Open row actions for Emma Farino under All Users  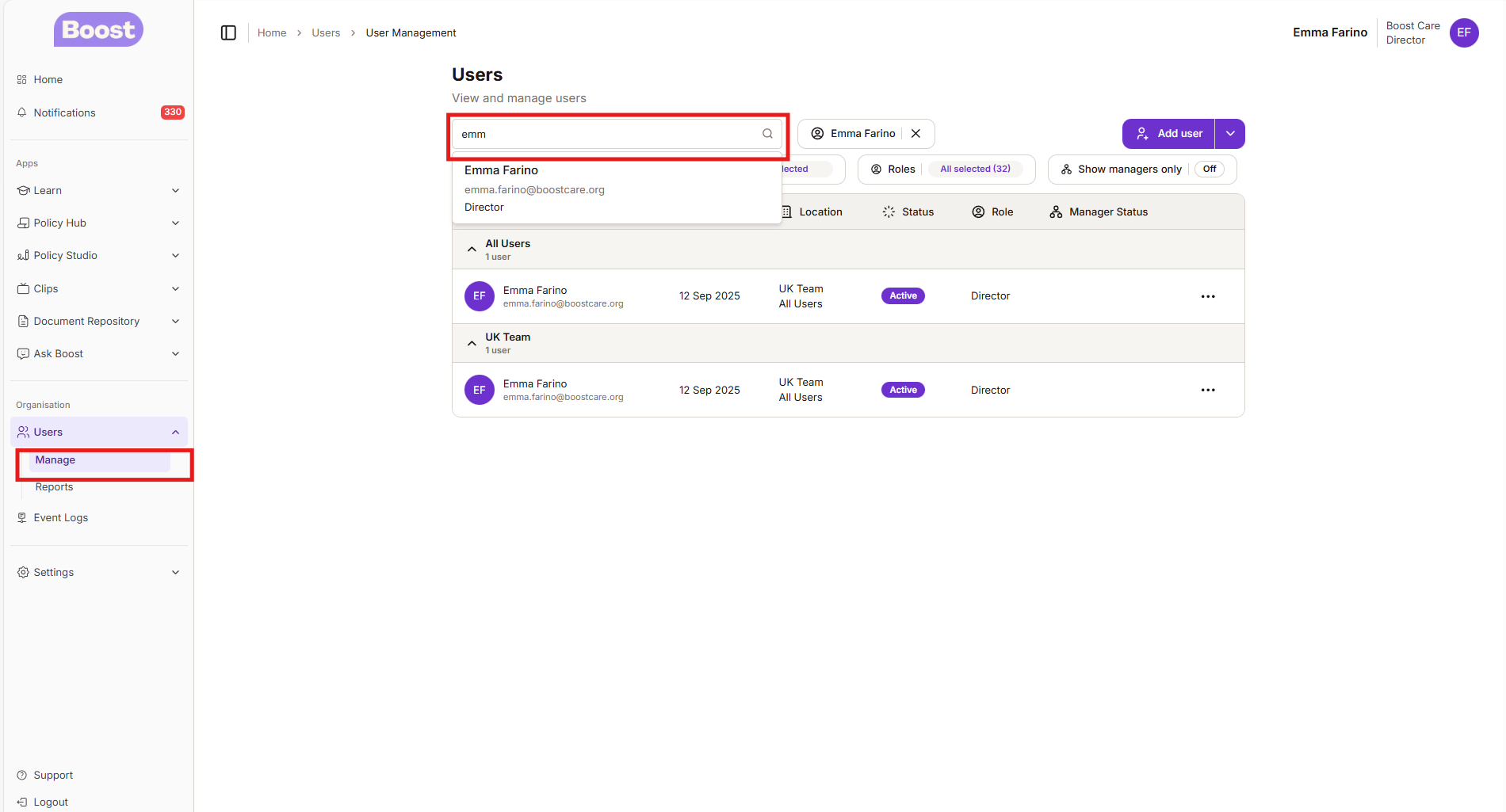[1208, 296]
